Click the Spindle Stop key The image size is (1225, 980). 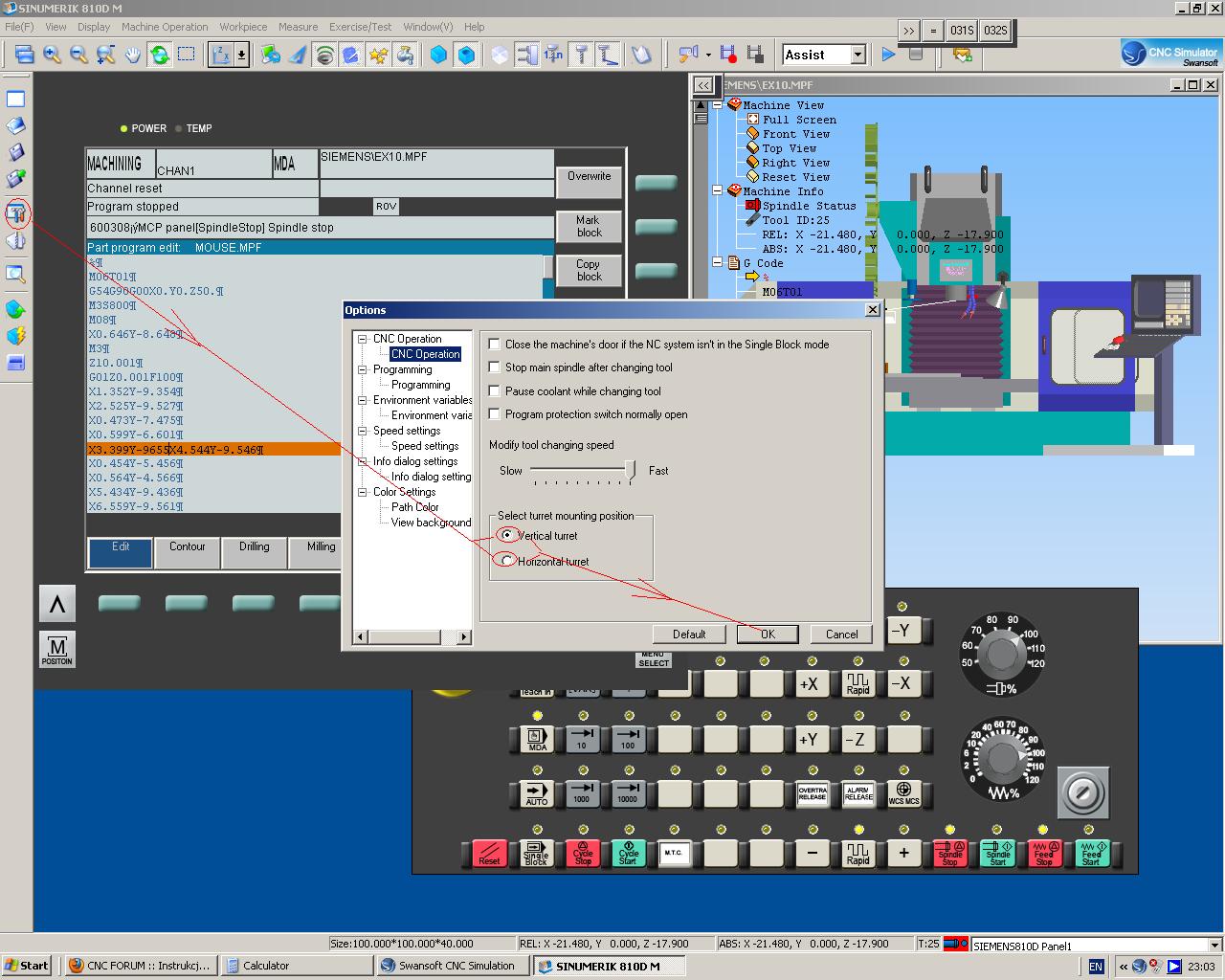click(949, 853)
